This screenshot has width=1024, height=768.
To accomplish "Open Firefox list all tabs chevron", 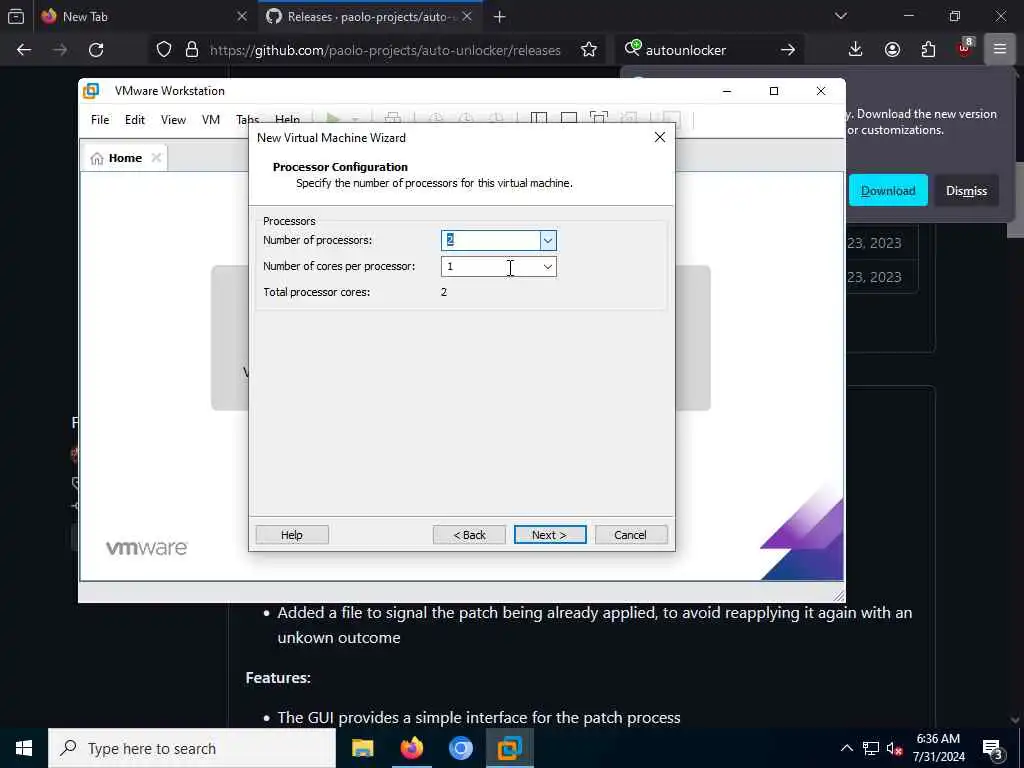I will 841,16.
